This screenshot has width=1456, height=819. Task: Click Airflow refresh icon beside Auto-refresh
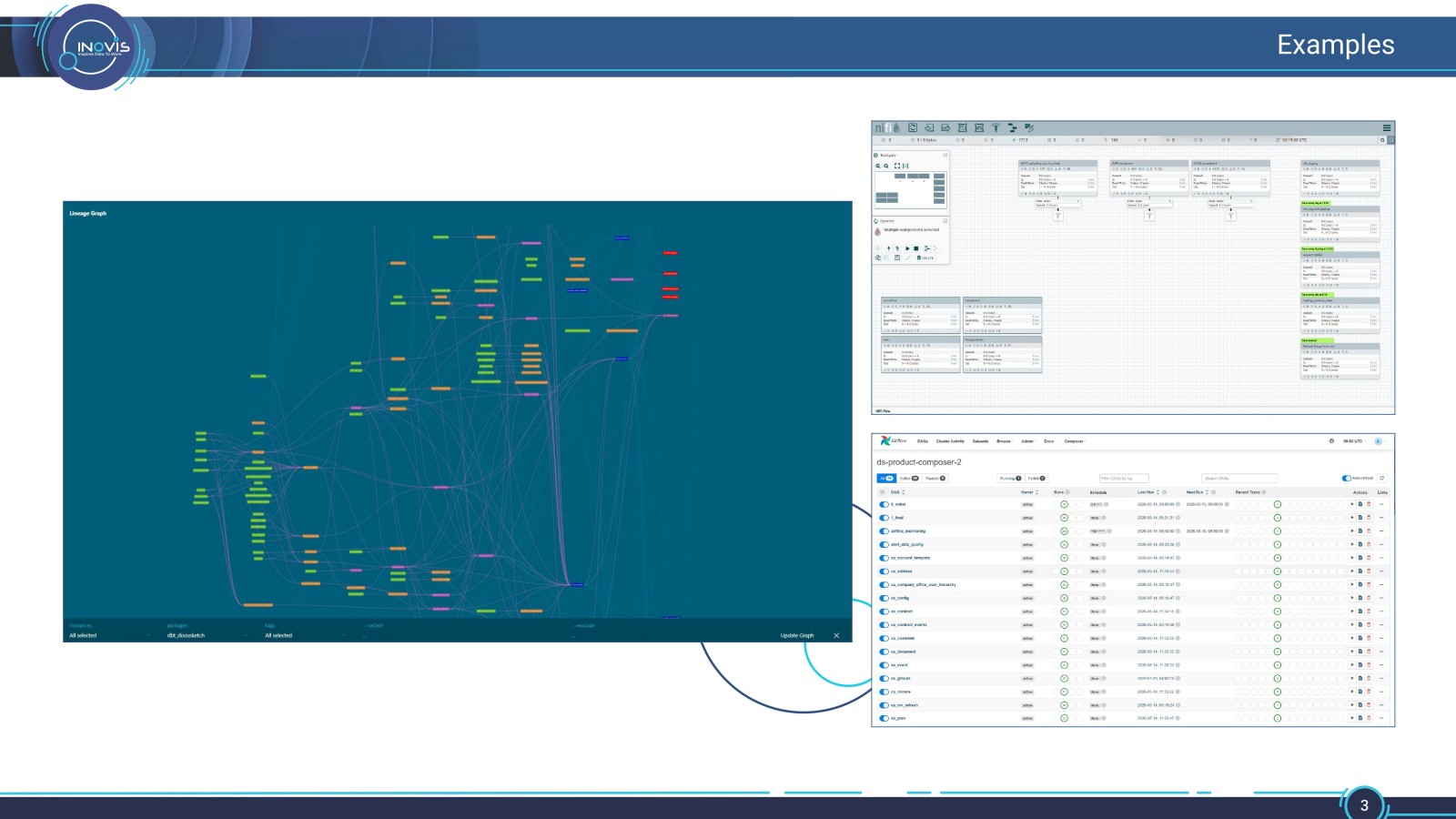1381,478
